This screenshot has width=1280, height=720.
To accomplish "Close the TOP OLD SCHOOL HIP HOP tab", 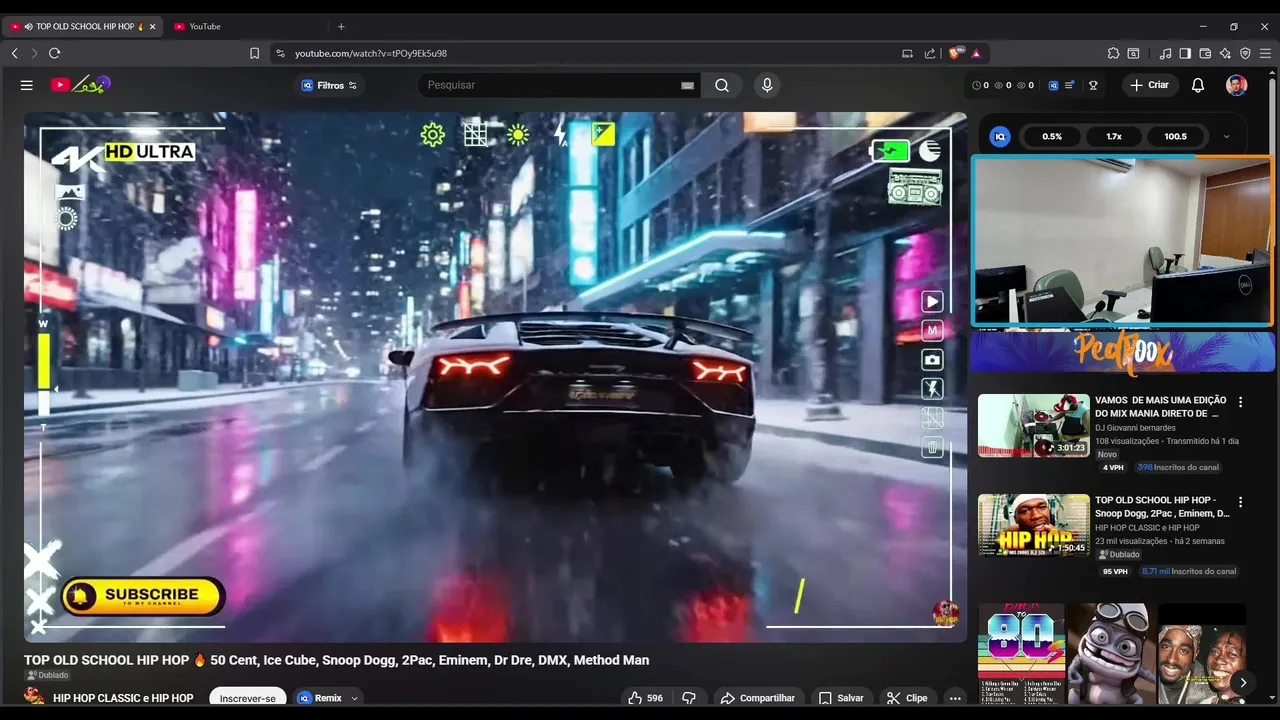I will click(153, 26).
